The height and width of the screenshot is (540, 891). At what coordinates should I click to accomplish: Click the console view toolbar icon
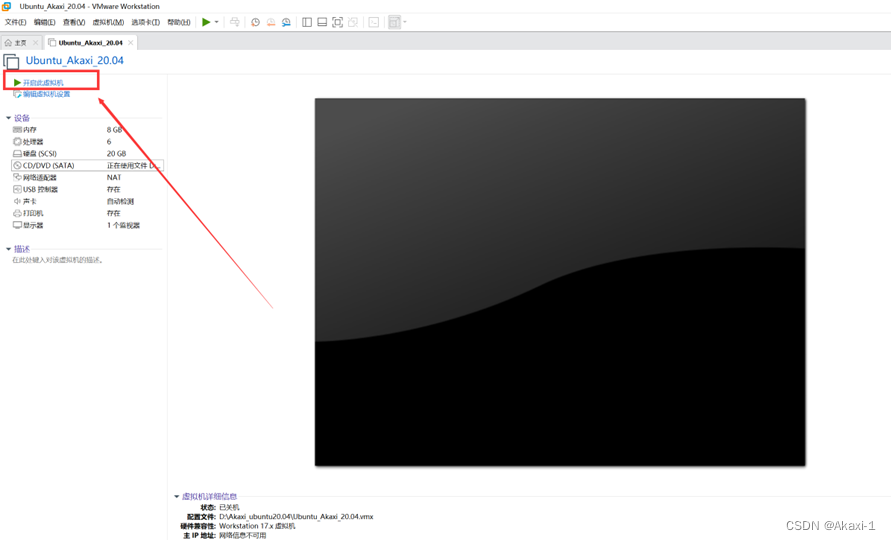[374, 22]
